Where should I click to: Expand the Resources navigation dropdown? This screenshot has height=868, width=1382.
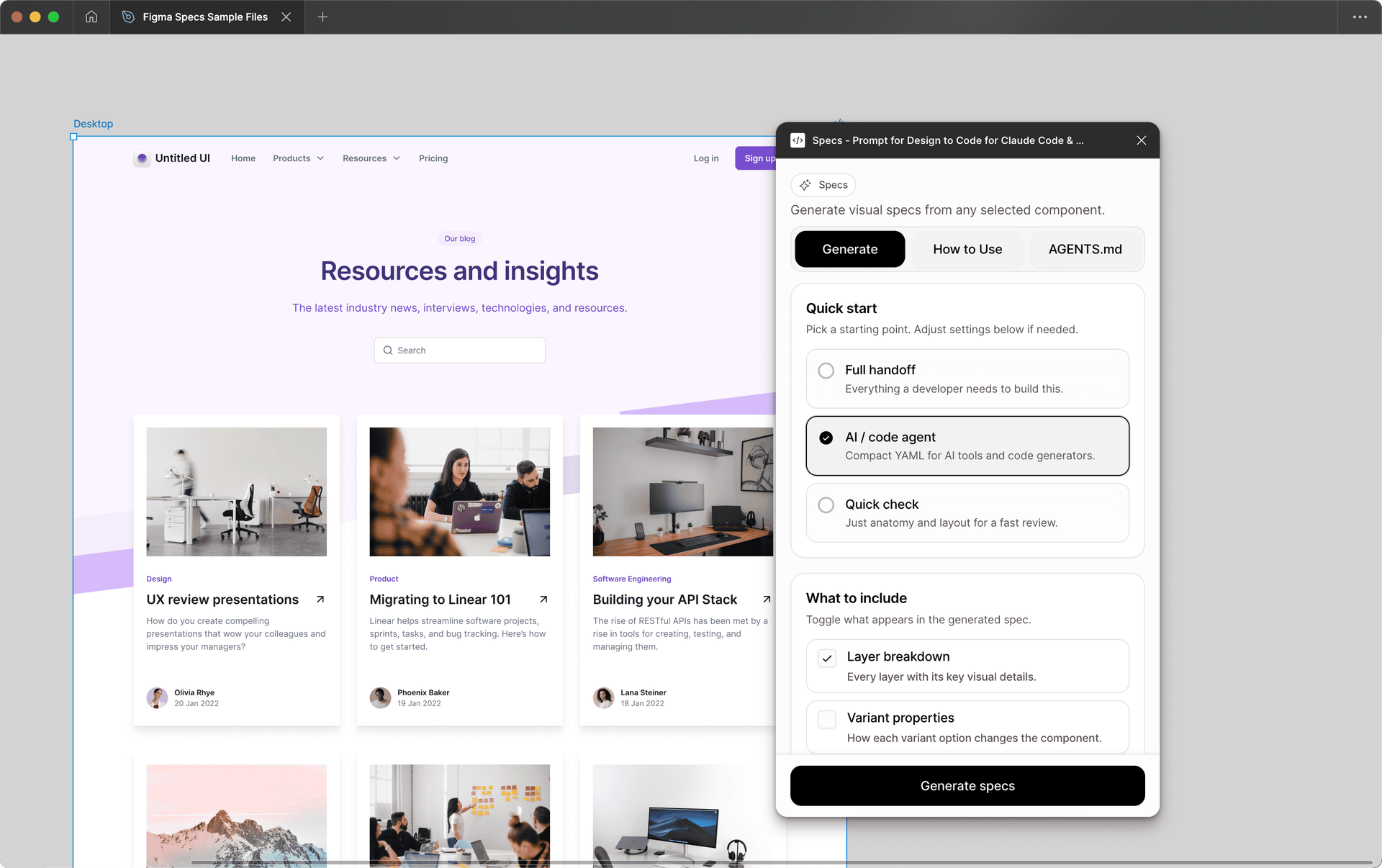pos(371,158)
